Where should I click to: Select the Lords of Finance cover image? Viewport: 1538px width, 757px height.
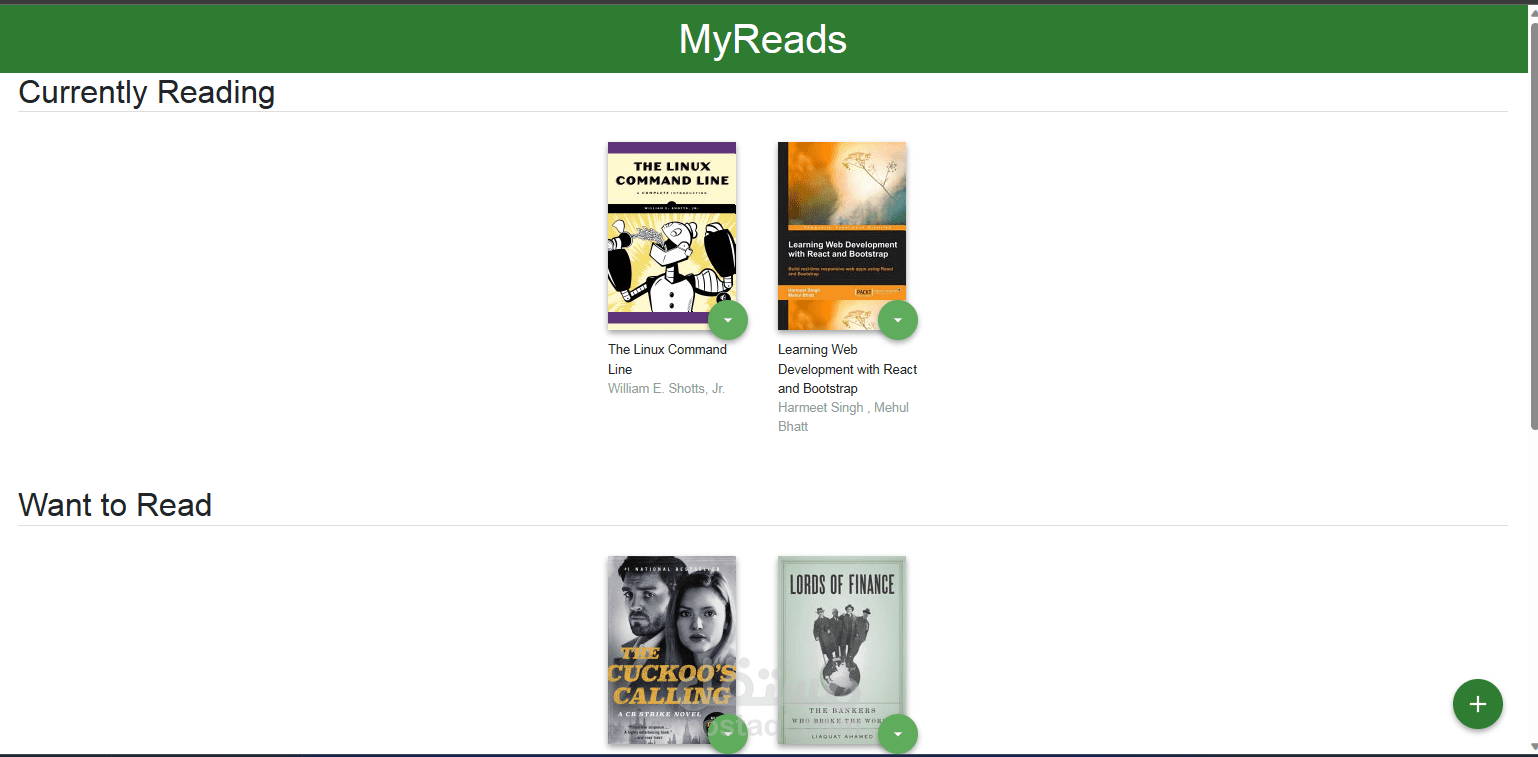pyautogui.click(x=842, y=650)
